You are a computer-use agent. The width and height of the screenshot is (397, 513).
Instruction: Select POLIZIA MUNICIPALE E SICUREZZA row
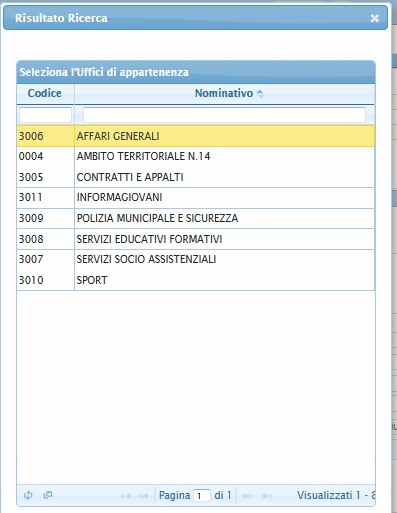[196, 218]
